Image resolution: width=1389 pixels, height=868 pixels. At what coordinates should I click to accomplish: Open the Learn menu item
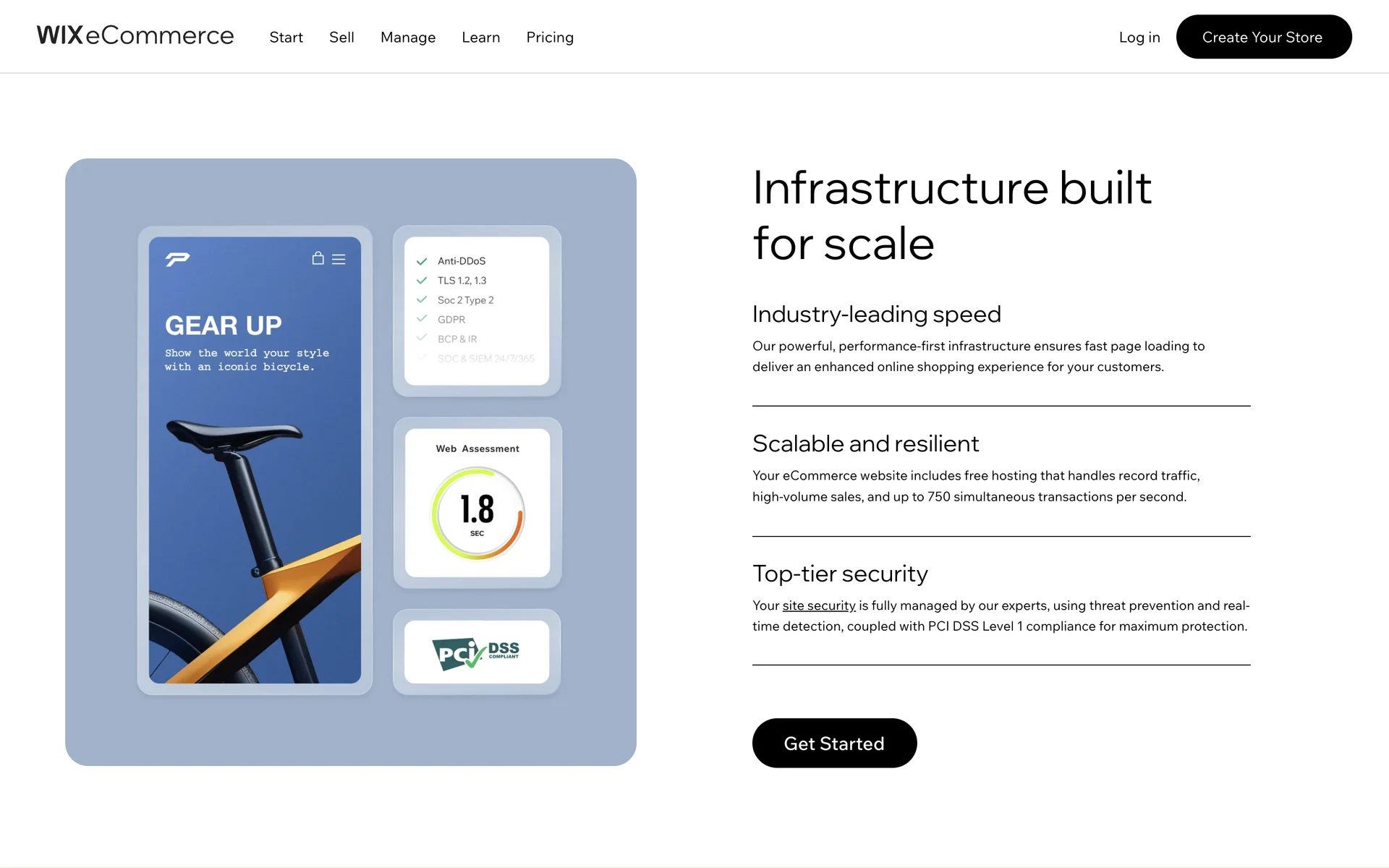(x=481, y=37)
